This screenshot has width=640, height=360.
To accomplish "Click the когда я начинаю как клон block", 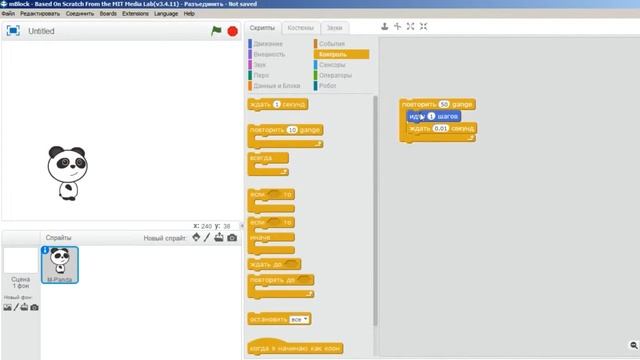I will coord(296,348).
